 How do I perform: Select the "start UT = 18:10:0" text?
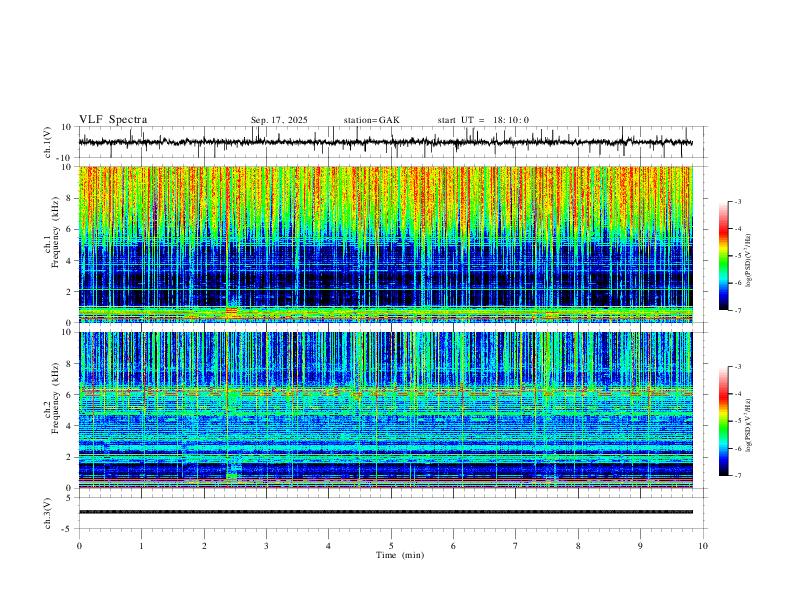(x=483, y=120)
